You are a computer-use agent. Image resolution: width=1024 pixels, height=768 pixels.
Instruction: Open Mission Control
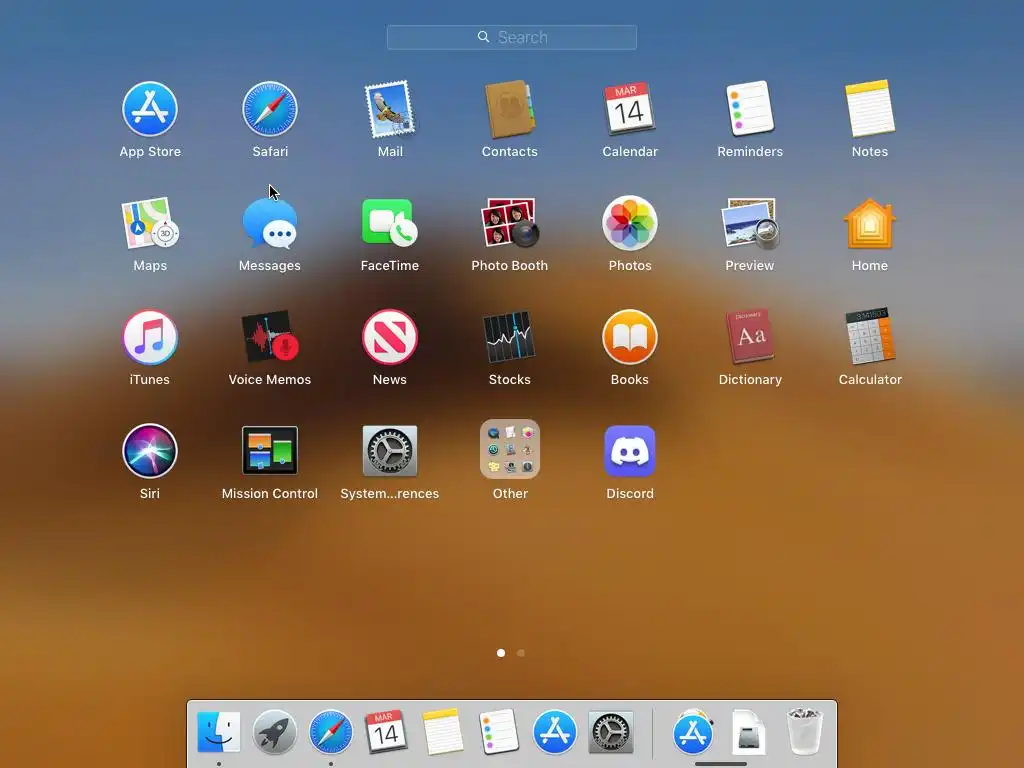270,451
